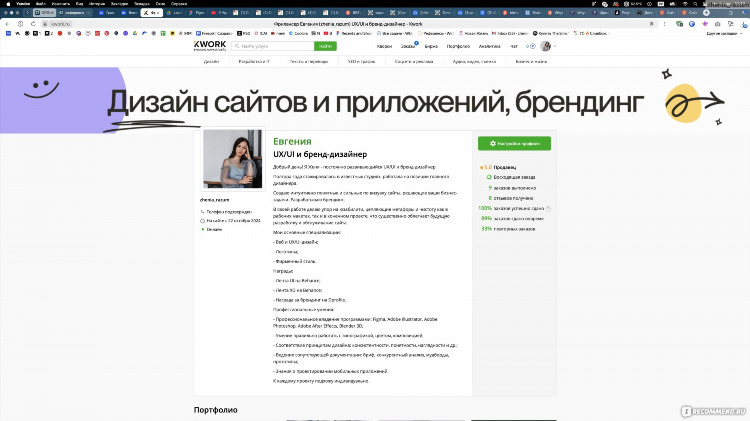Open the Бизнес и жизнь category

pyautogui.click(x=531, y=61)
